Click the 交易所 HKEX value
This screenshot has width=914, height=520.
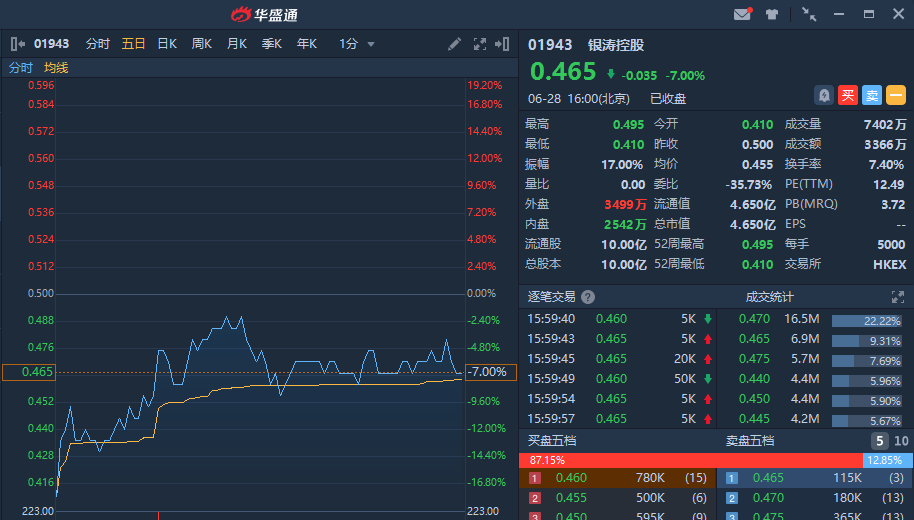click(x=890, y=265)
